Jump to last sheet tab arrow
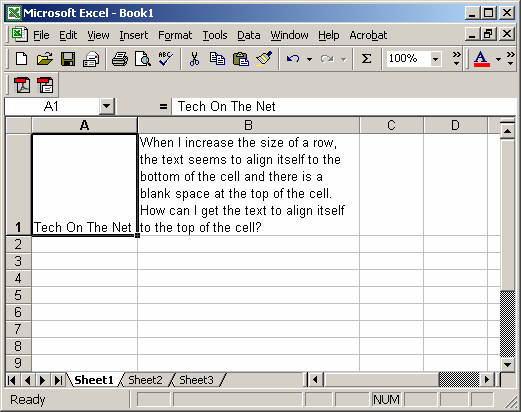The width and height of the screenshot is (521, 412). coord(58,380)
